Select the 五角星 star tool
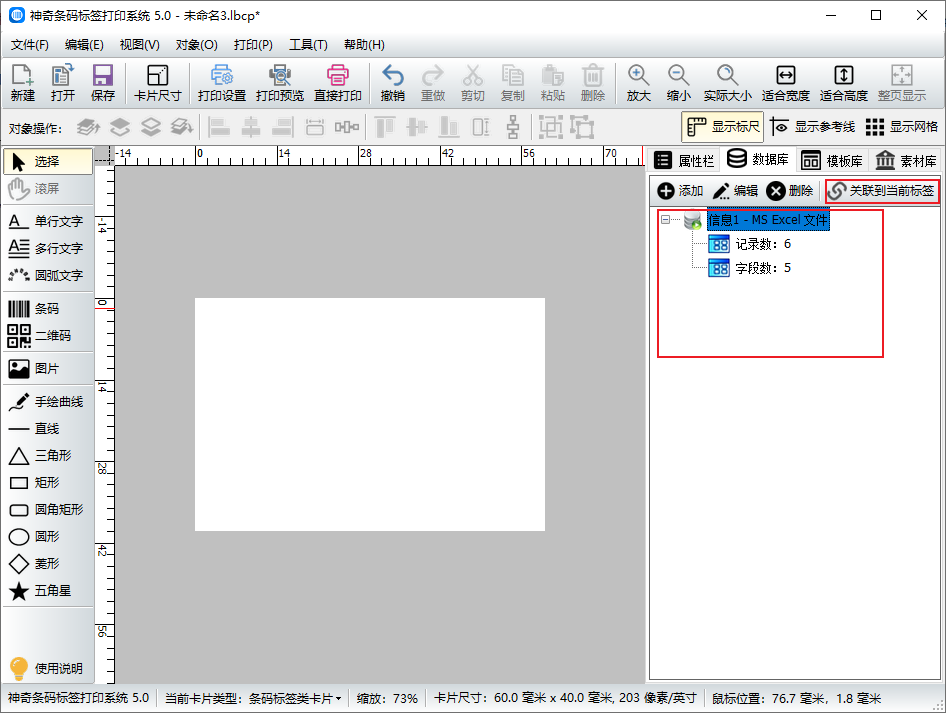 [x=47, y=591]
